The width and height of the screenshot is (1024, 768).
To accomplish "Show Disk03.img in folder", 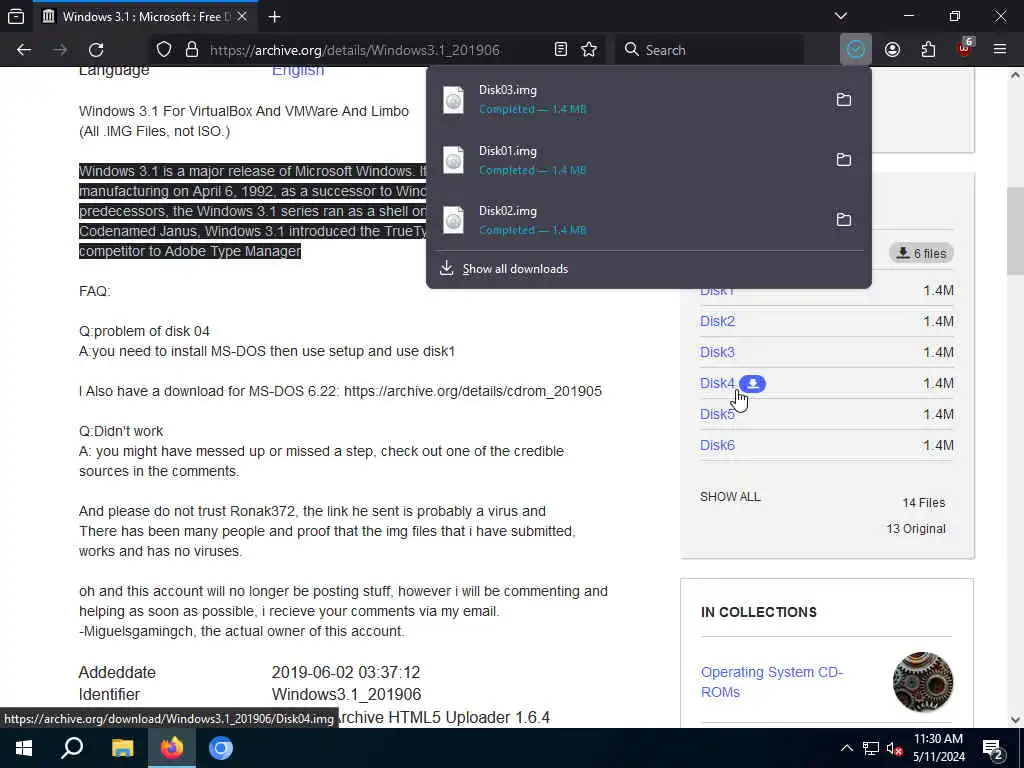I will 844,99.
